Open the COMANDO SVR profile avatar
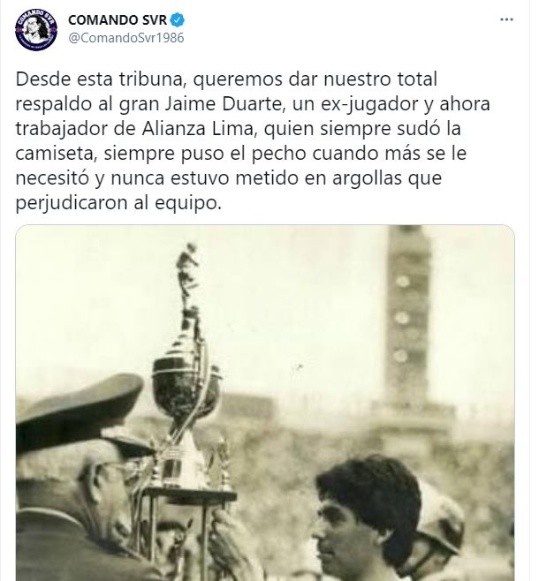Viewport: 539px width, 581px height. click(36, 30)
